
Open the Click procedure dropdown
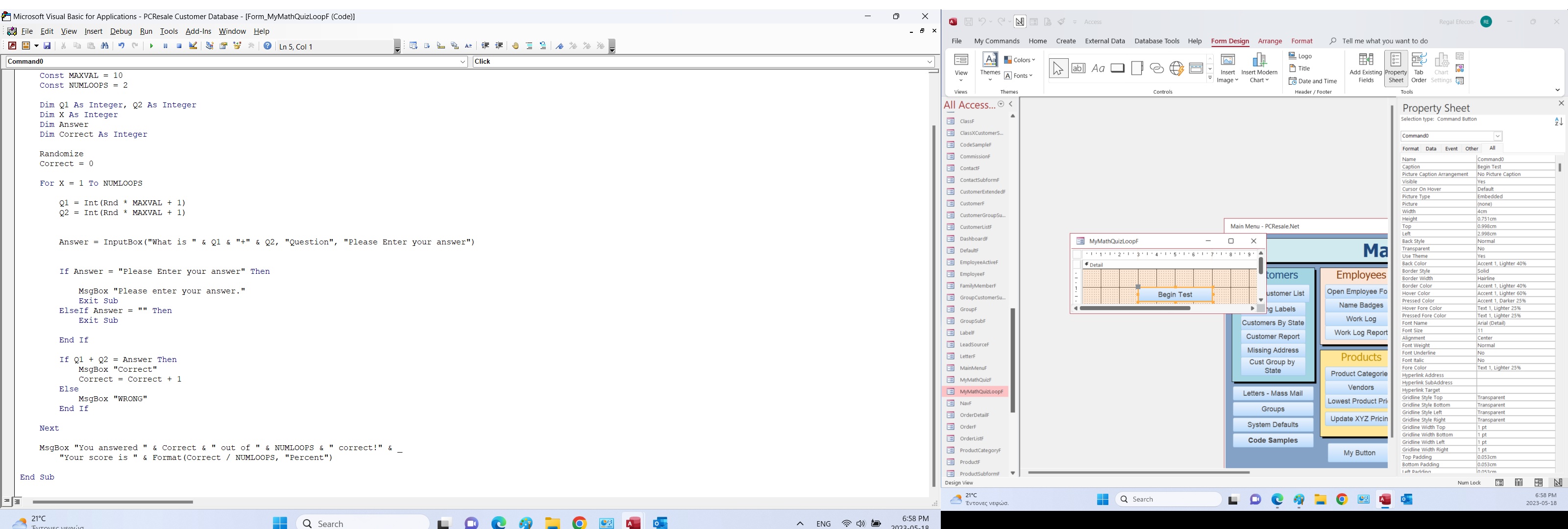coord(930,62)
